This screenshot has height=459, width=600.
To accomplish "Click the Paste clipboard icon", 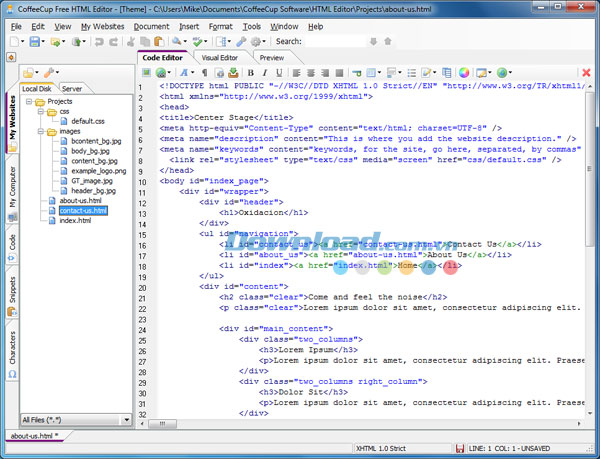I will tap(159, 41).
